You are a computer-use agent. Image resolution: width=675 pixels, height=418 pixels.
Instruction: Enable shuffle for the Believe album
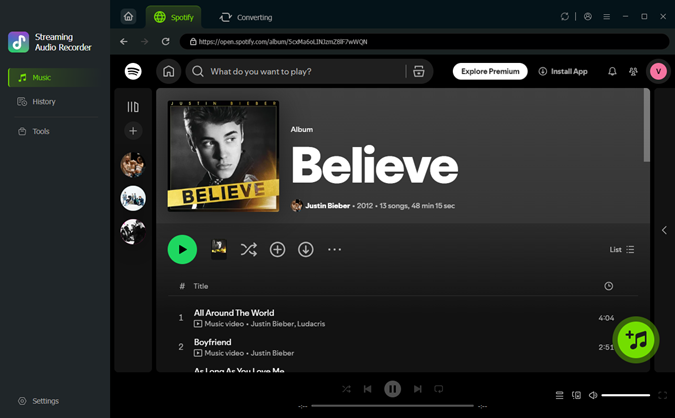[x=248, y=249]
